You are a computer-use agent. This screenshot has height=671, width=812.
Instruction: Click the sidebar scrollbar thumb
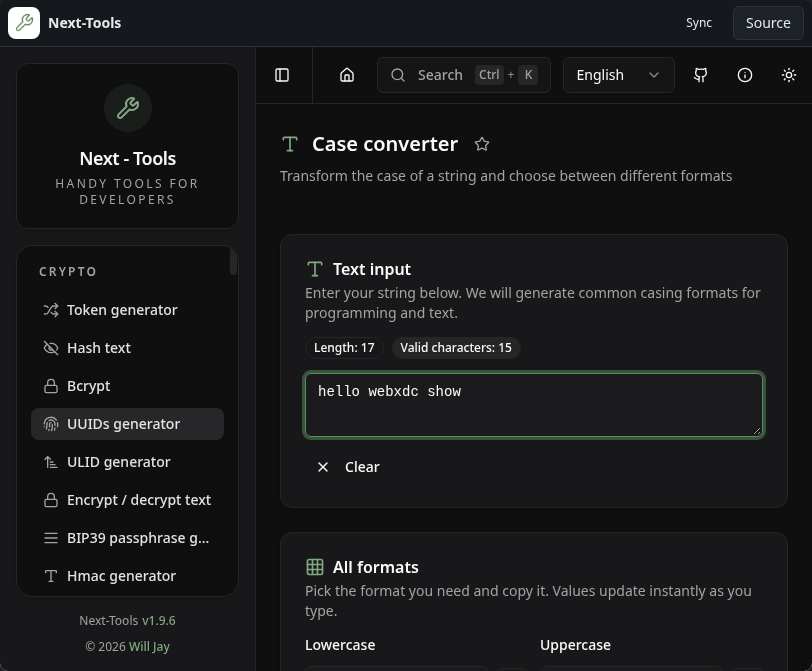pyautogui.click(x=234, y=262)
